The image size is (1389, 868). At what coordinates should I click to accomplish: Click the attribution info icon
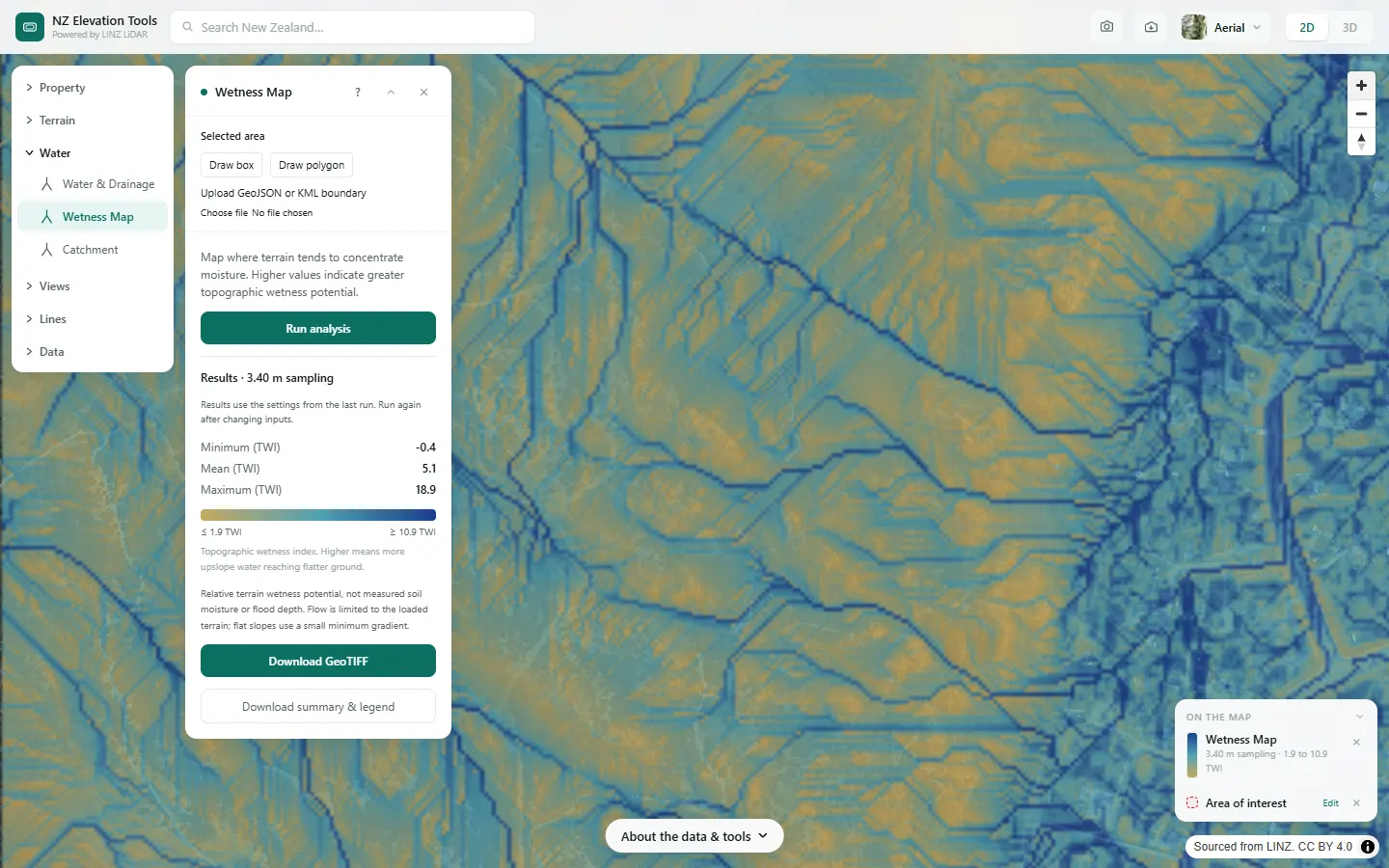1368,847
